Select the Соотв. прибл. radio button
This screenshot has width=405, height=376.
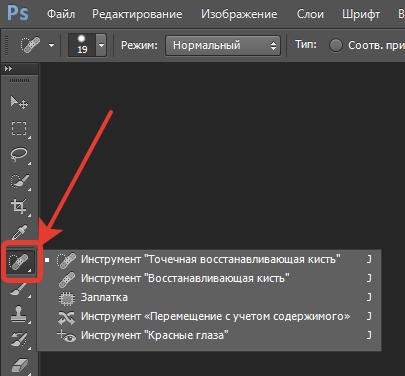336,45
